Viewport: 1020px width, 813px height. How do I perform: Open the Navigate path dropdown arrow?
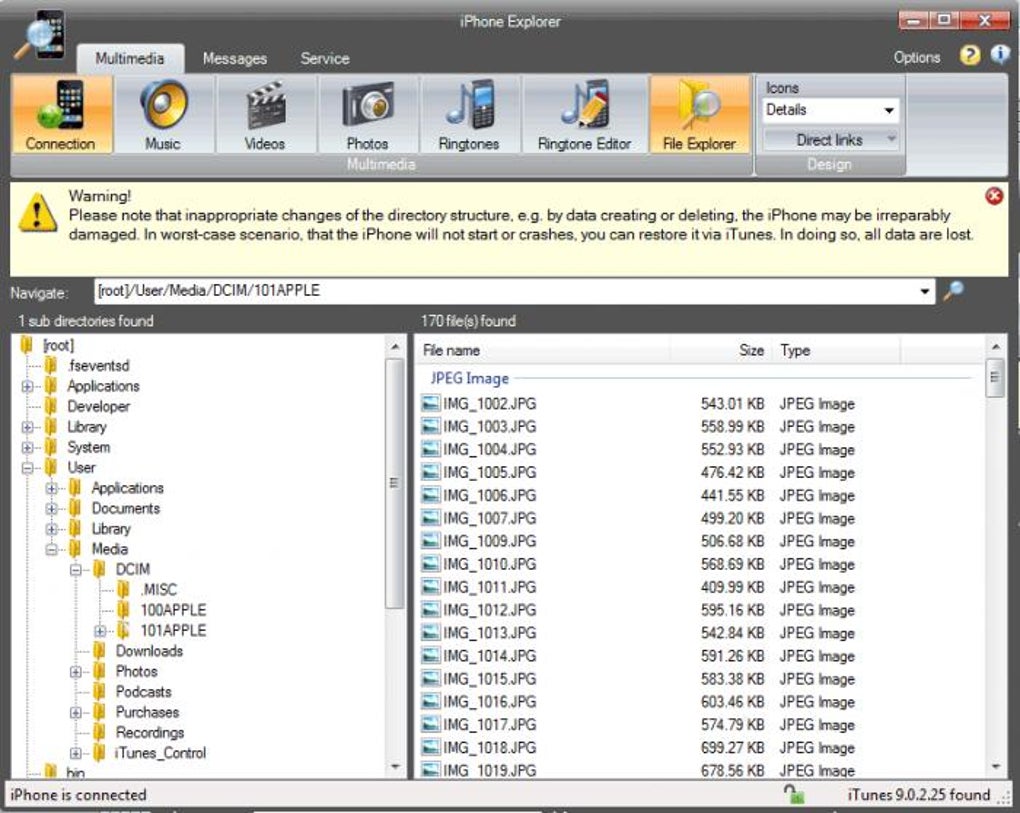tap(924, 291)
